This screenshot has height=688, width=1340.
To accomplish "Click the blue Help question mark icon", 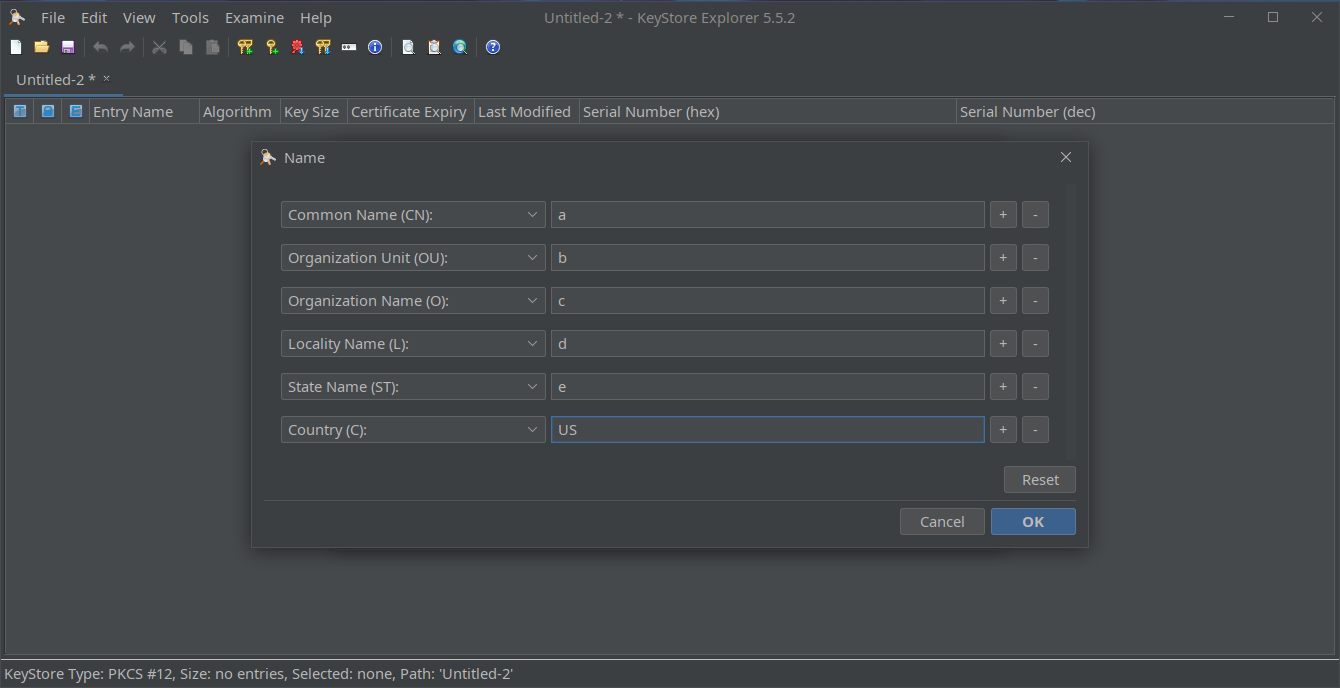I will (493, 47).
